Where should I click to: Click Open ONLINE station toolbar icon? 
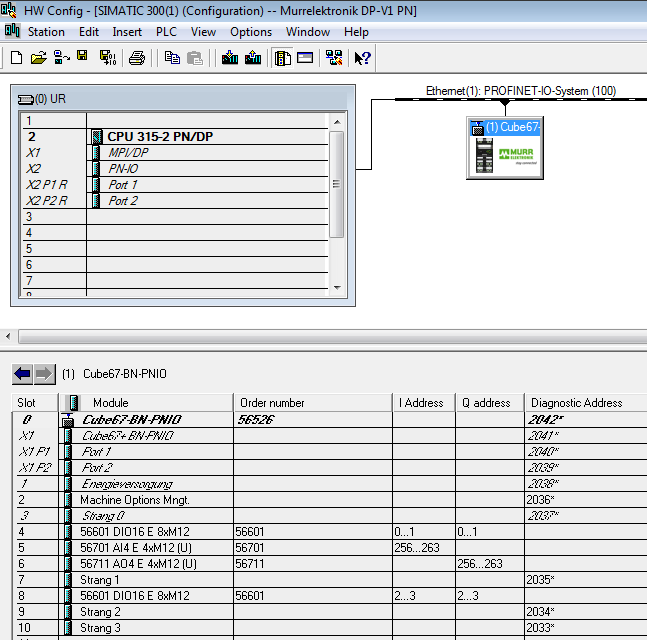tap(61, 58)
